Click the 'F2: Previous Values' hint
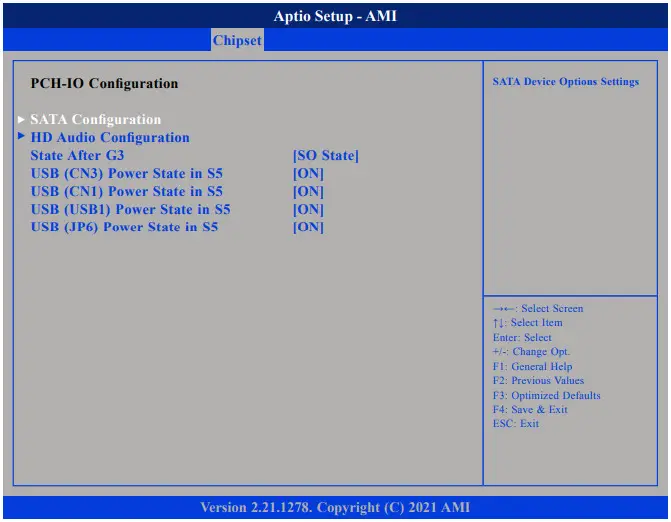 pos(538,380)
